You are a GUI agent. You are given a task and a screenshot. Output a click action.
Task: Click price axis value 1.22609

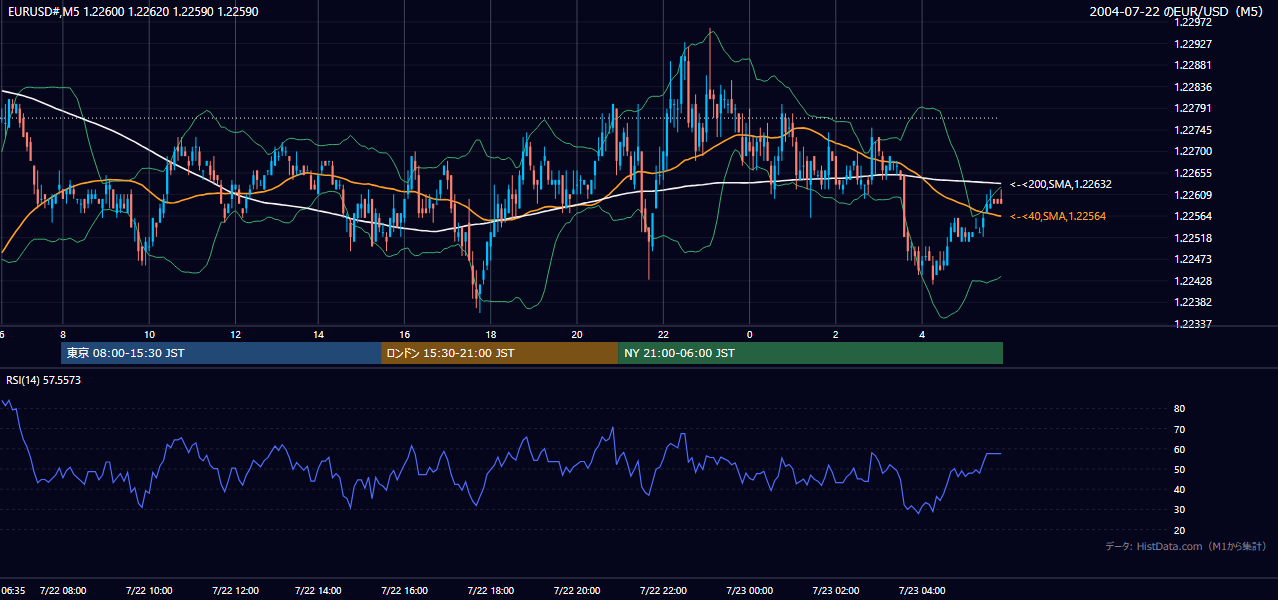[x=1193, y=195]
